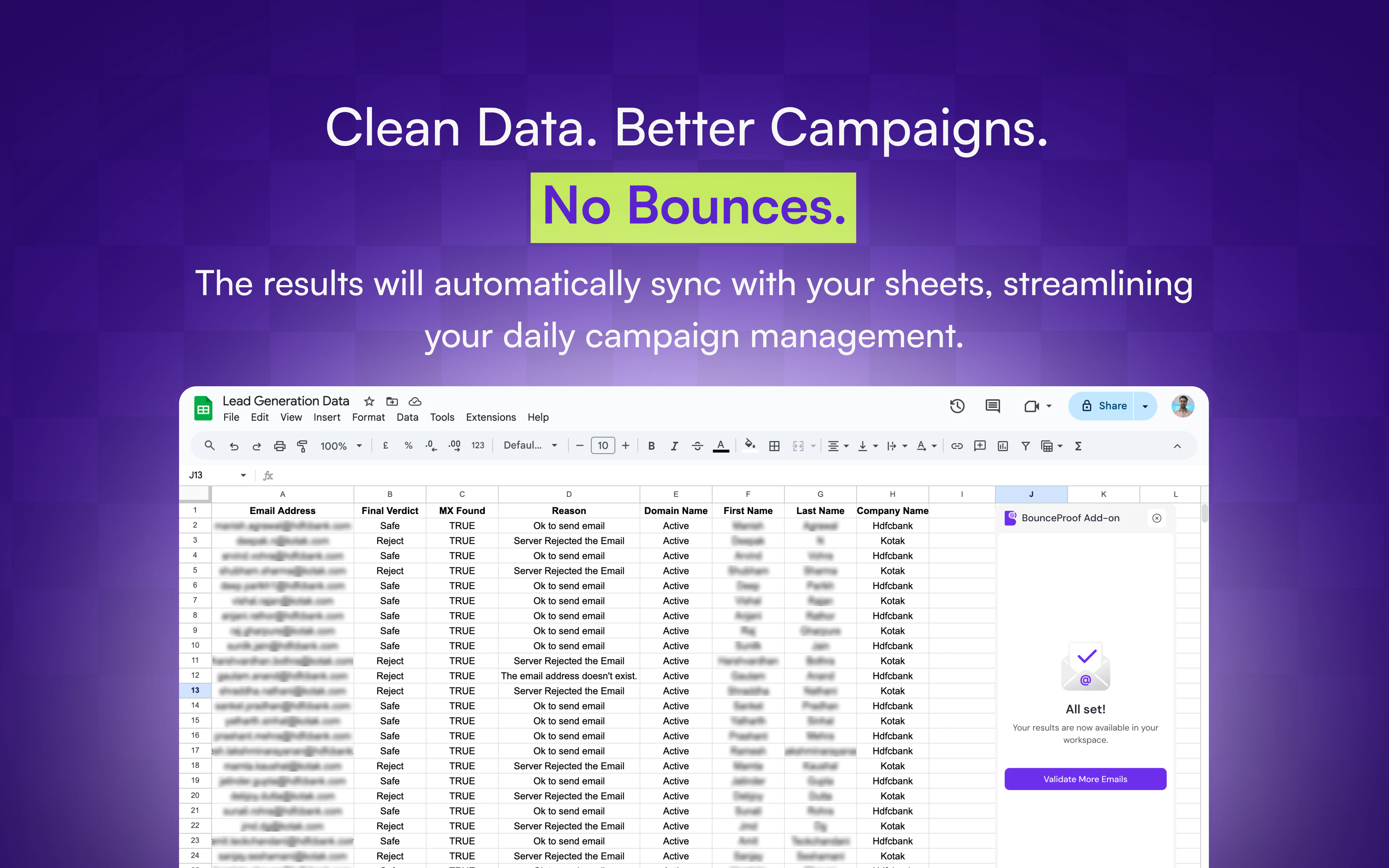Open version history clock icon

957,406
